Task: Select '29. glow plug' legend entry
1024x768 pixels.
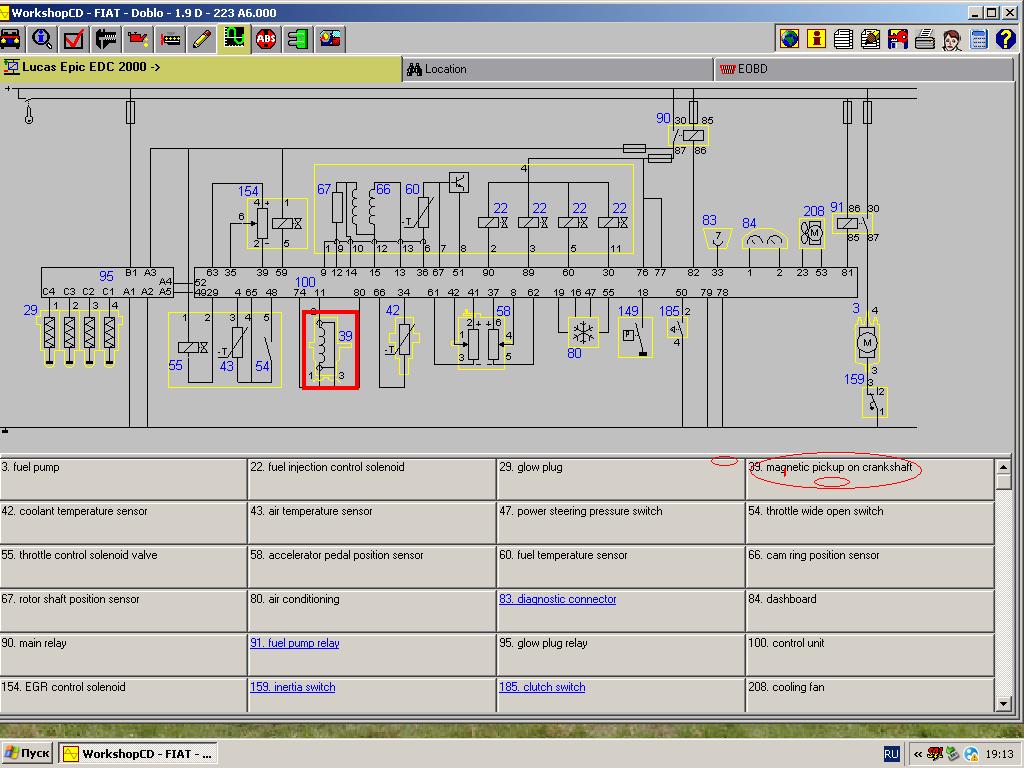Action: pyautogui.click(x=621, y=479)
